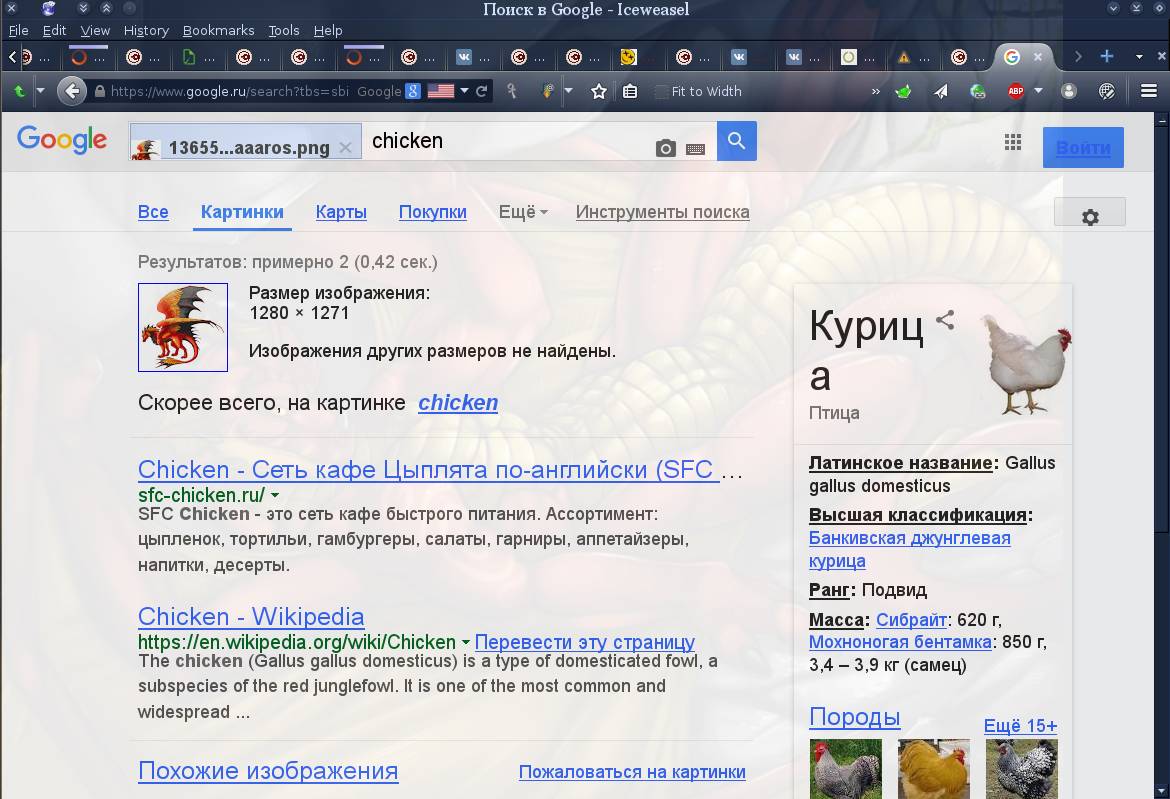
Task: Switch to the Карты search tab
Action: (341, 212)
